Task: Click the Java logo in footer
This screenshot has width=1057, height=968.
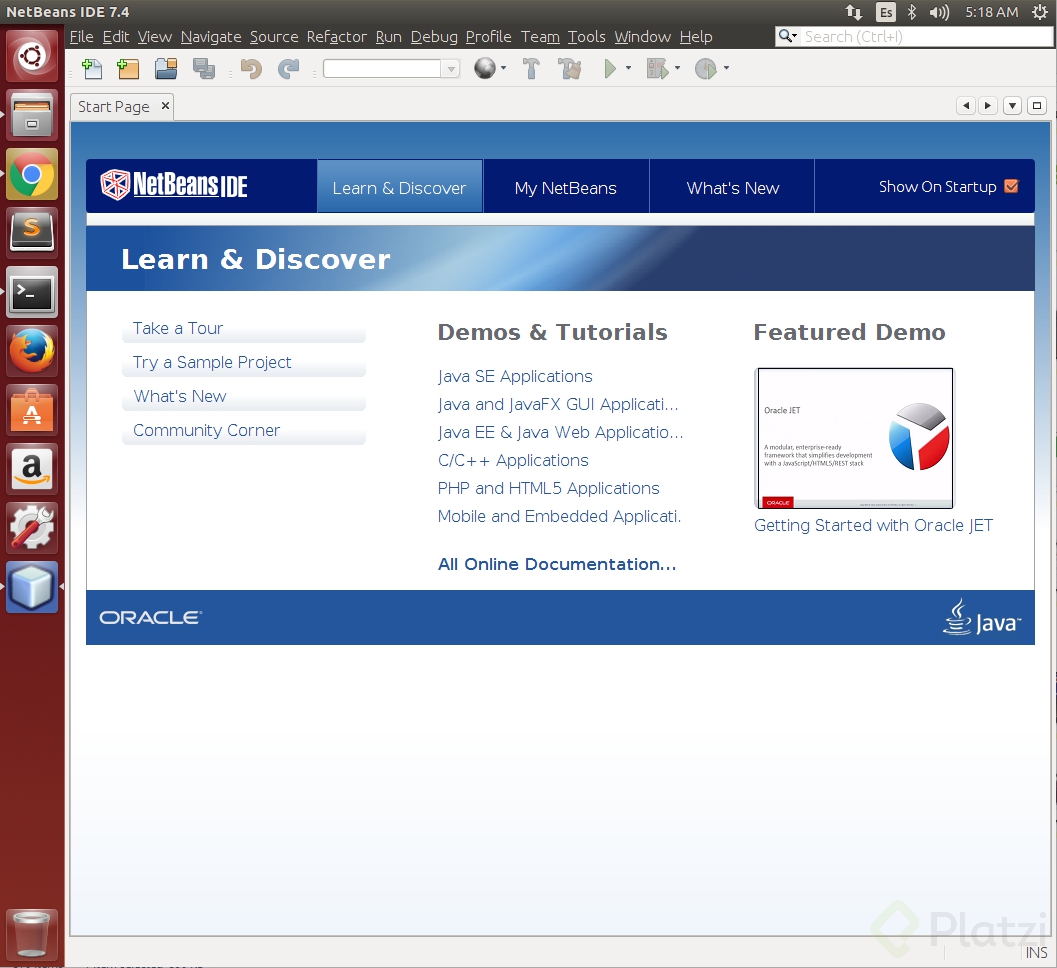Action: coord(982,617)
